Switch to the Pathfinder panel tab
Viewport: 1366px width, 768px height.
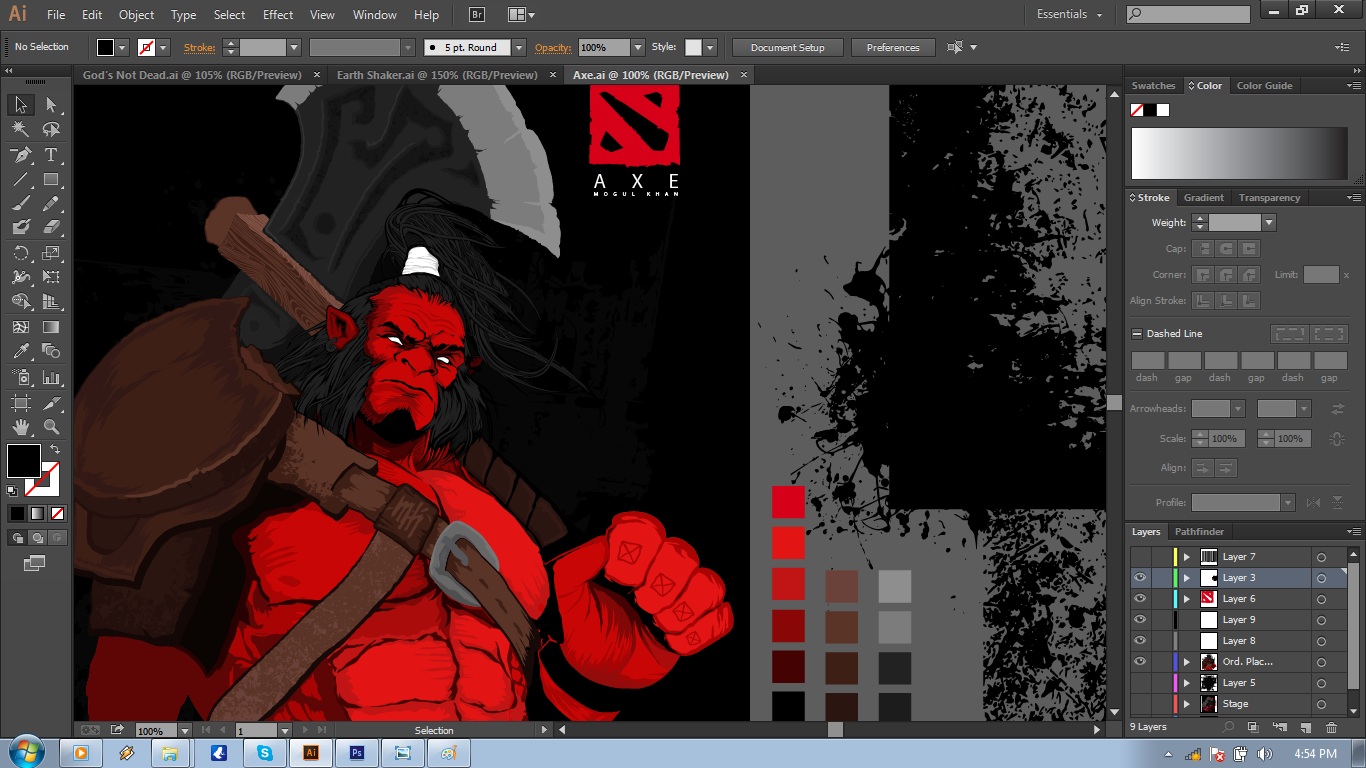(1199, 532)
